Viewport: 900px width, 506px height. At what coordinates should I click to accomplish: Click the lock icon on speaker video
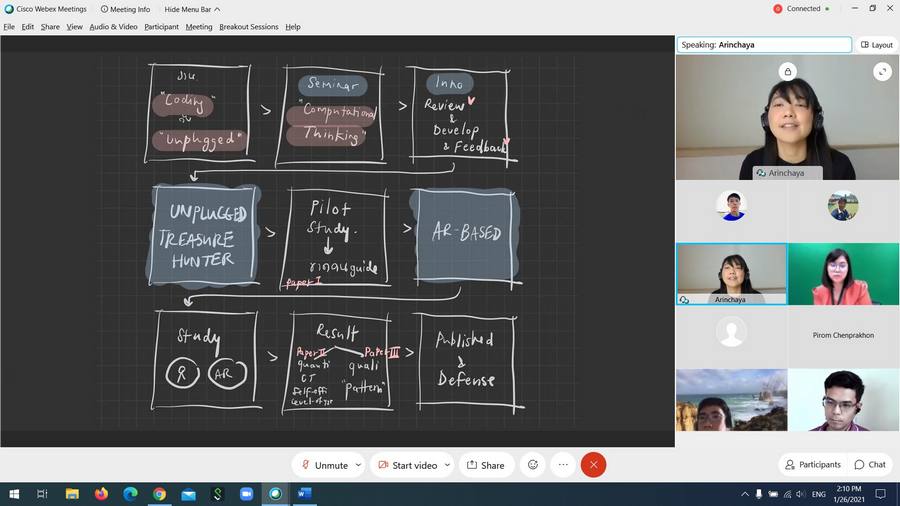pyautogui.click(x=788, y=71)
